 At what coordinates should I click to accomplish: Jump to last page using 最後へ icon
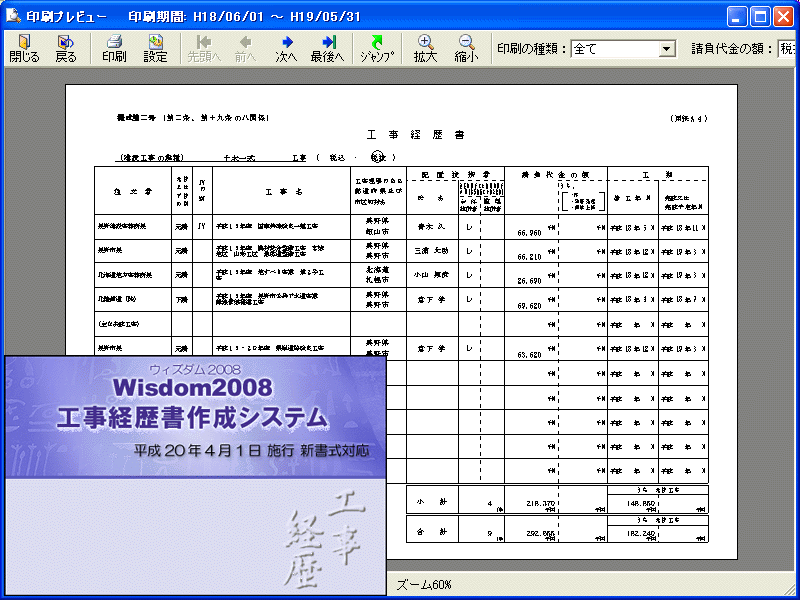[x=328, y=47]
